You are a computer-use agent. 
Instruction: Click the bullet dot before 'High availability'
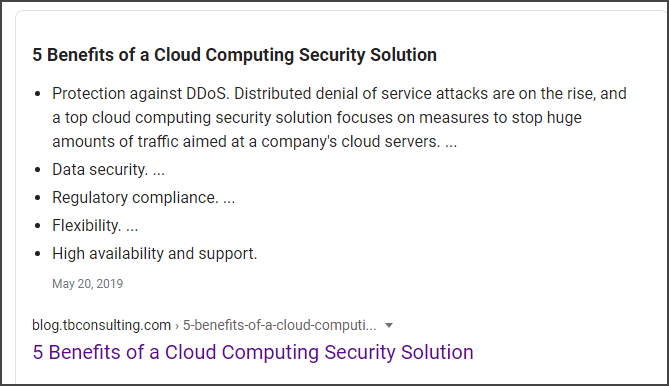point(38,254)
